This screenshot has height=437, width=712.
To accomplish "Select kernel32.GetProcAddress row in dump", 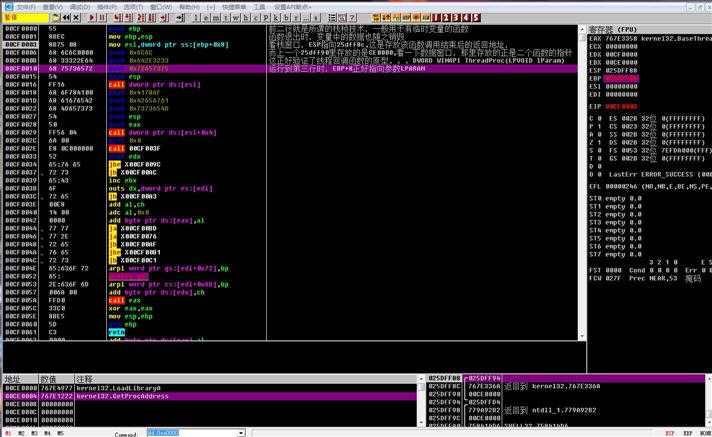I will 210,396.
